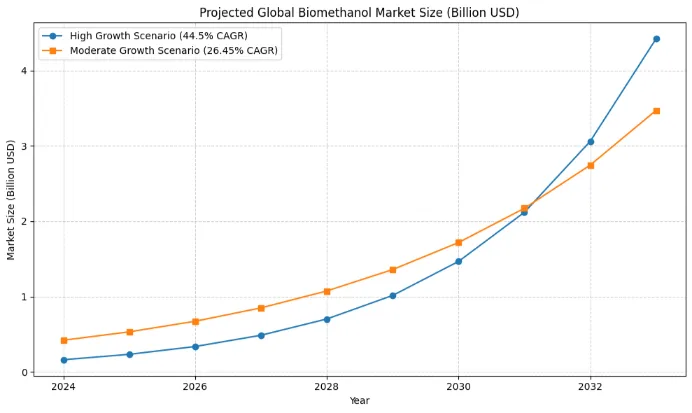
Task: Click the Year x-axis title
Action: pyautogui.click(x=359, y=402)
